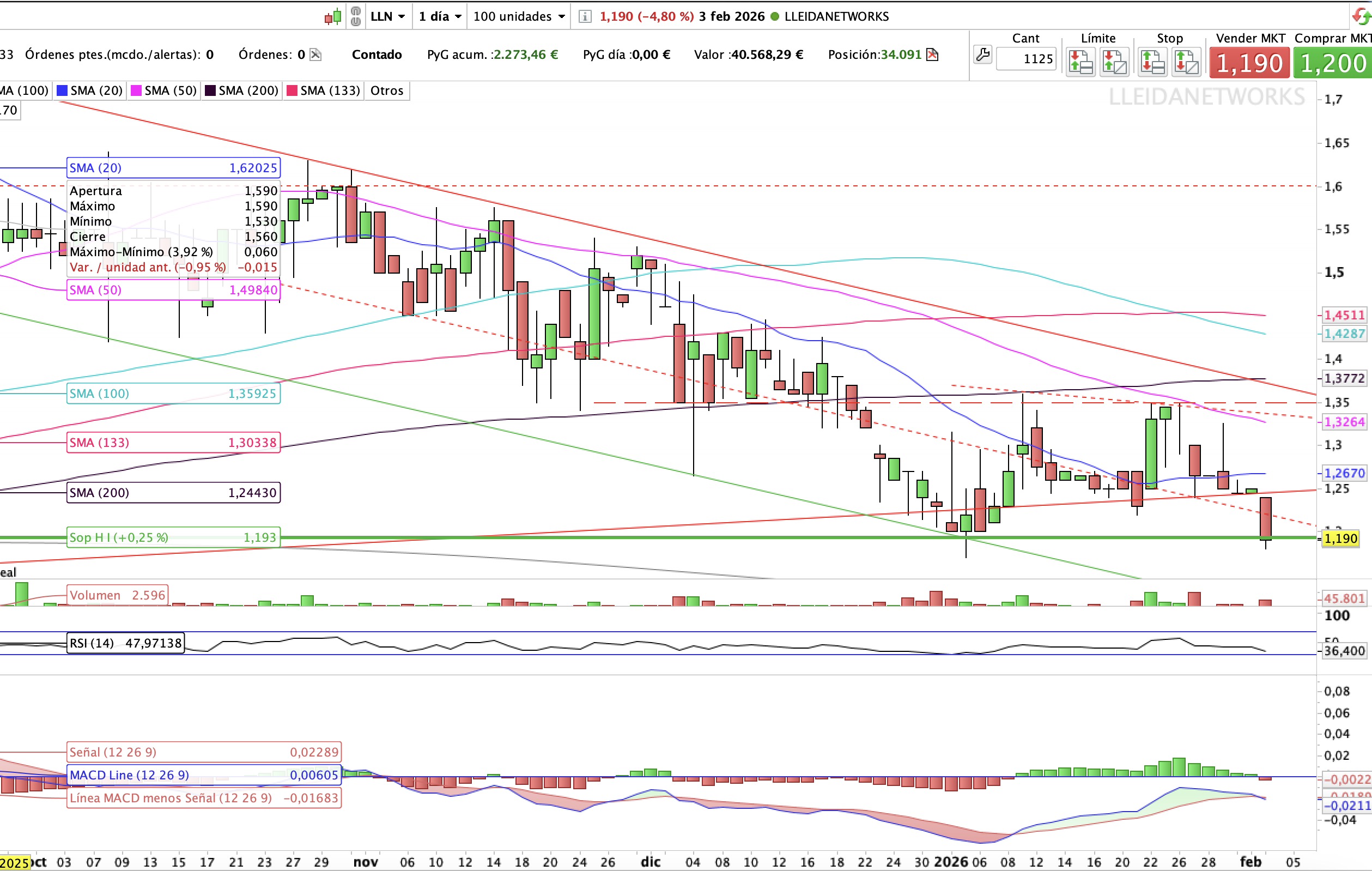Click the second Stop order icon
This screenshot has width=1372, height=871.
(1186, 63)
